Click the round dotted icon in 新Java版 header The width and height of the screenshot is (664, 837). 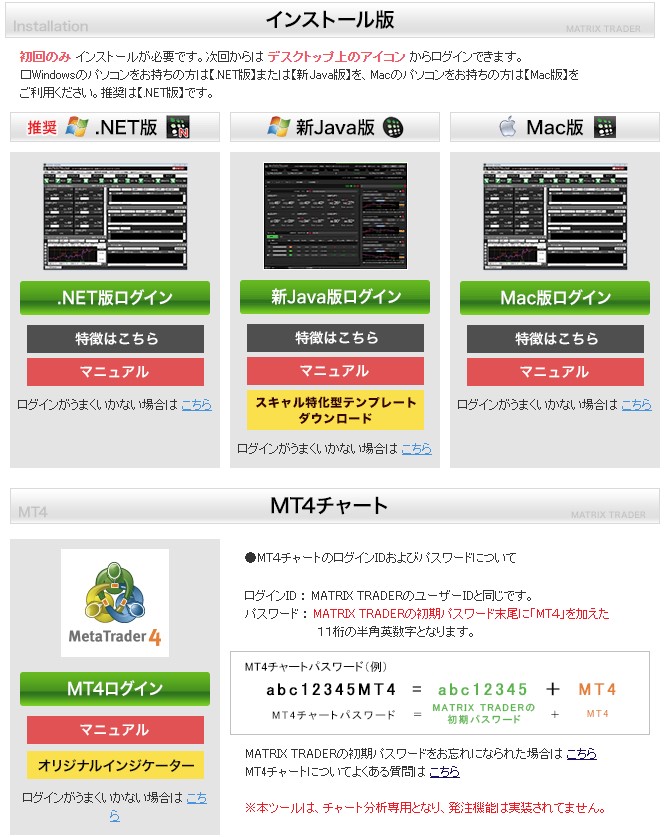point(393,127)
